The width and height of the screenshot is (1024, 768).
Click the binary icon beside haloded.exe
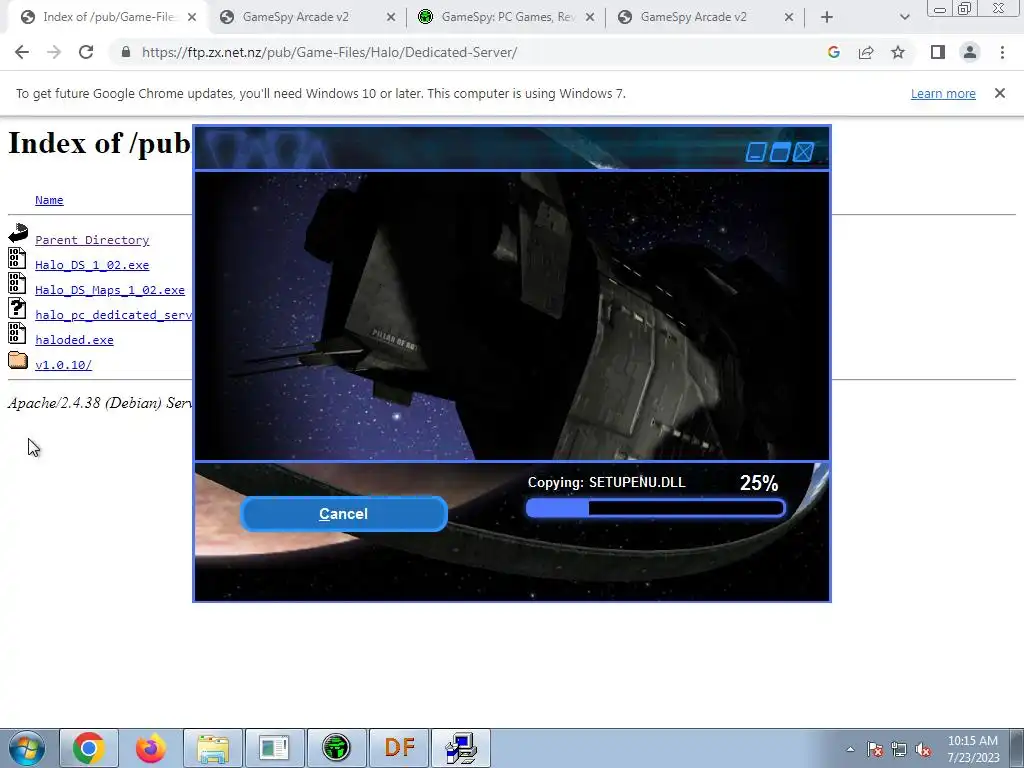coord(17,333)
